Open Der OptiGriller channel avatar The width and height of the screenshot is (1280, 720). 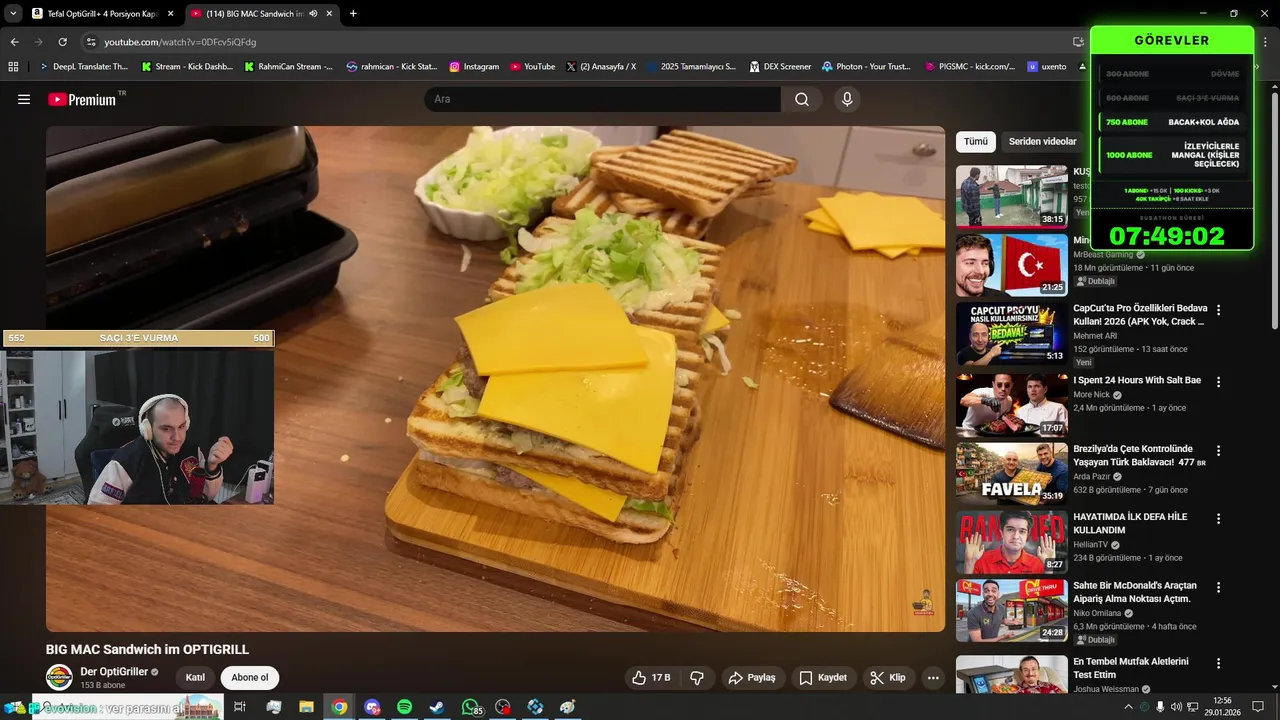coord(59,677)
